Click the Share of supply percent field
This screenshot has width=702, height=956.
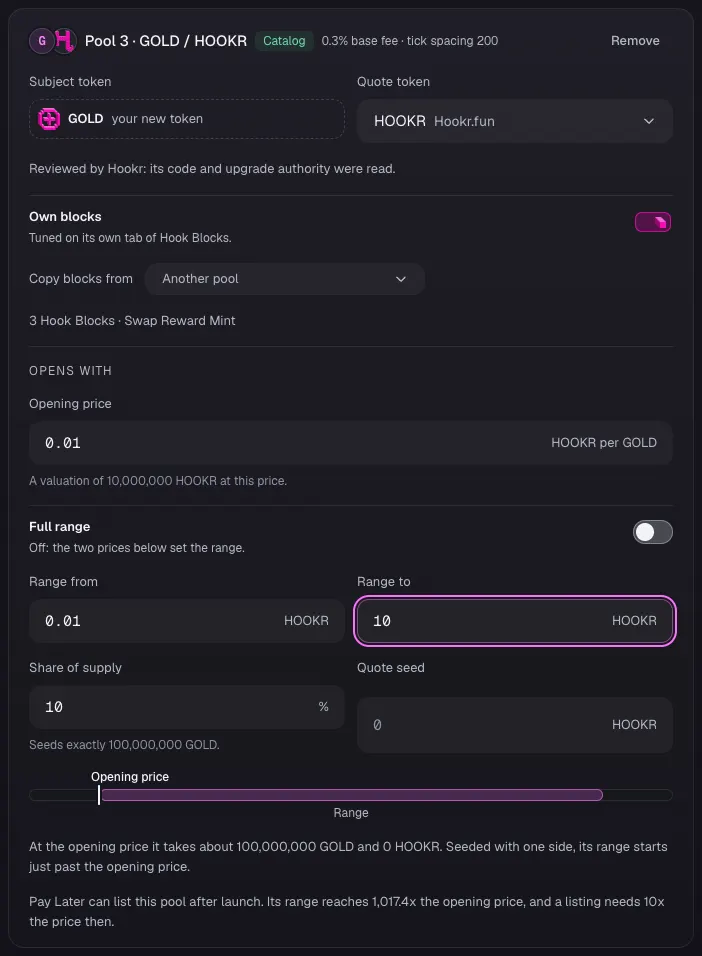click(x=187, y=707)
